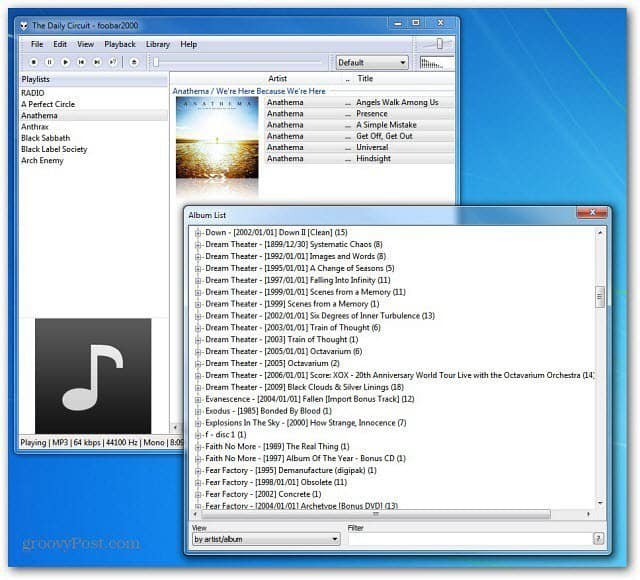The height and width of the screenshot is (580, 640).
Task: Click the Album List horizontal scrollbar
Action: pyautogui.click(x=376, y=514)
